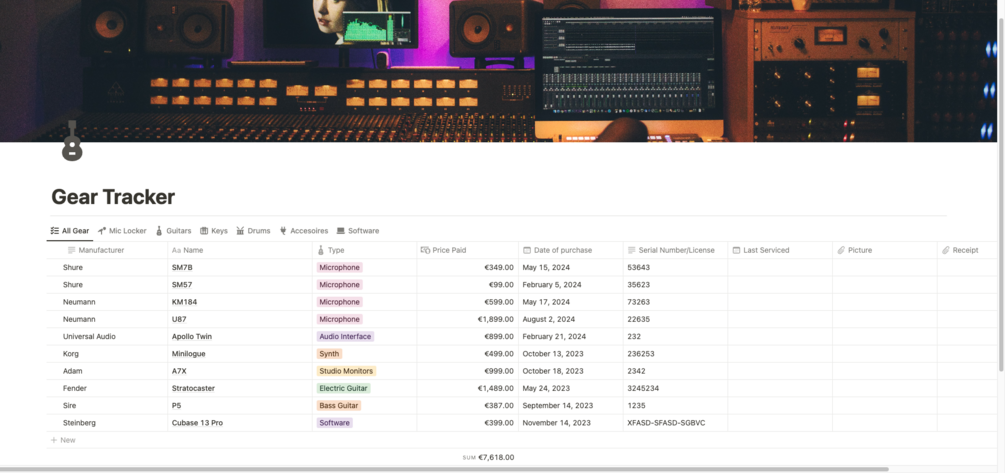Screen dimensions: 1005x473
Task: Click the Drums tab drum icon
Action: pos(240,231)
